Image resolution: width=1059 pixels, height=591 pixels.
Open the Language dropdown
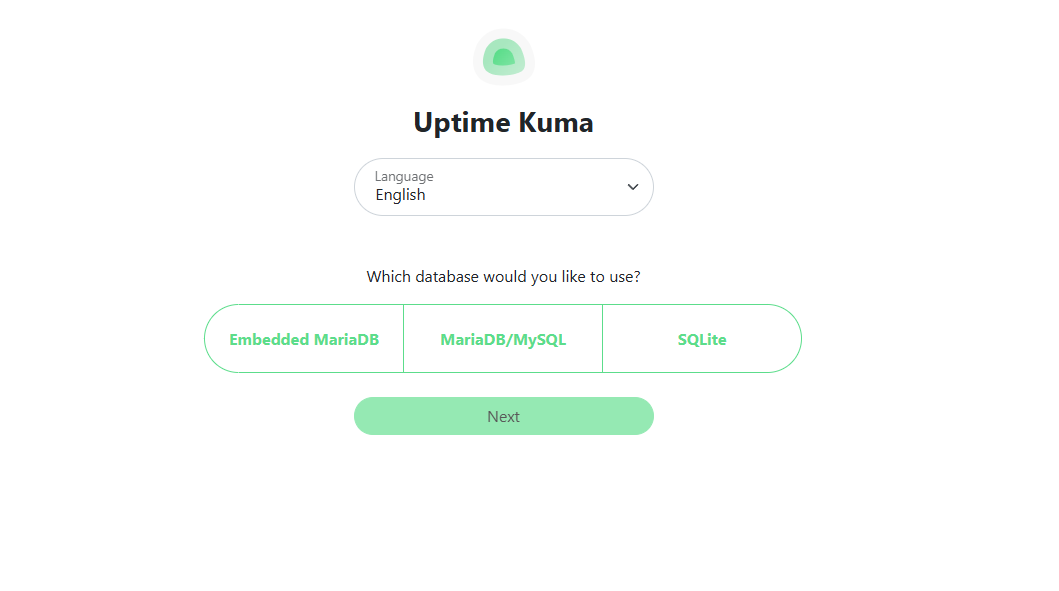(x=503, y=187)
